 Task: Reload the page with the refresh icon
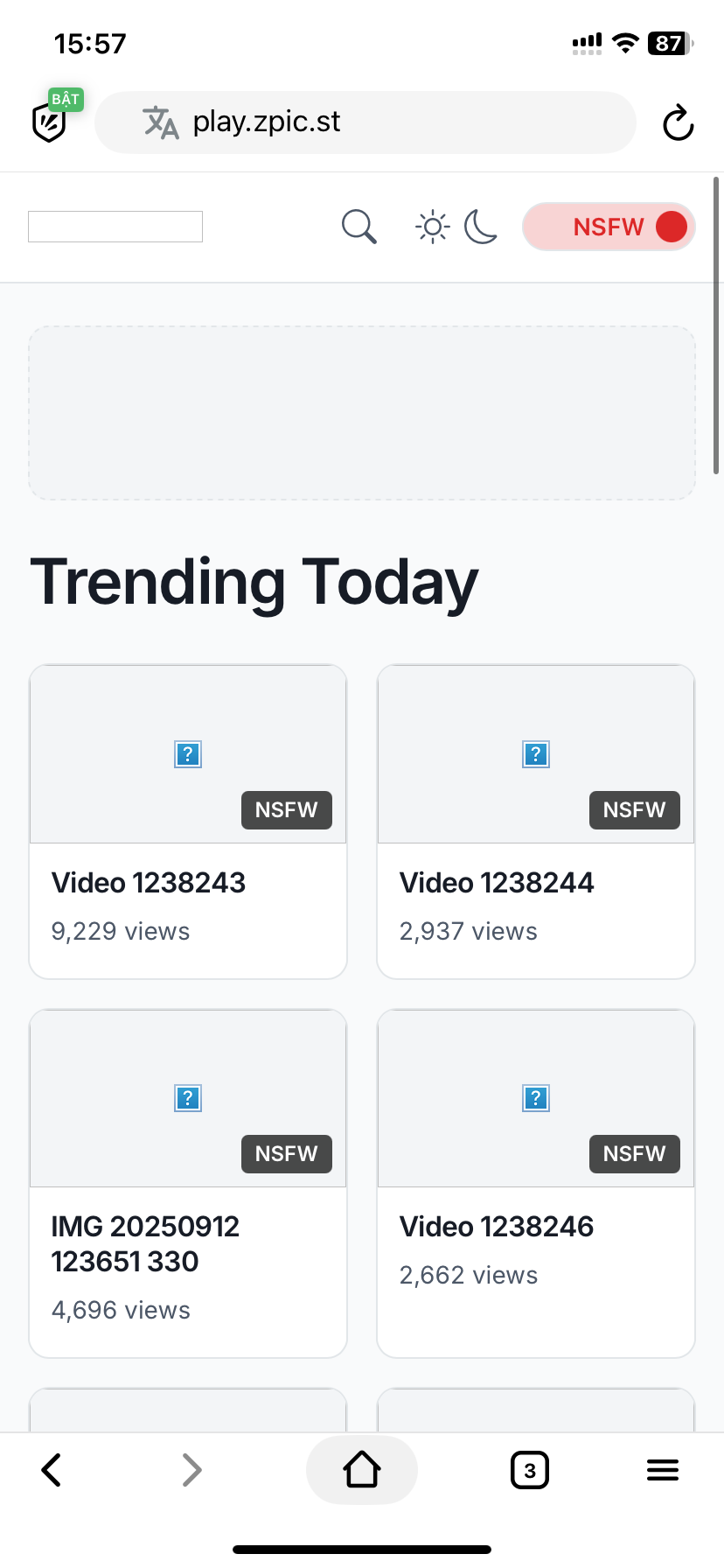pyautogui.click(x=678, y=122)
